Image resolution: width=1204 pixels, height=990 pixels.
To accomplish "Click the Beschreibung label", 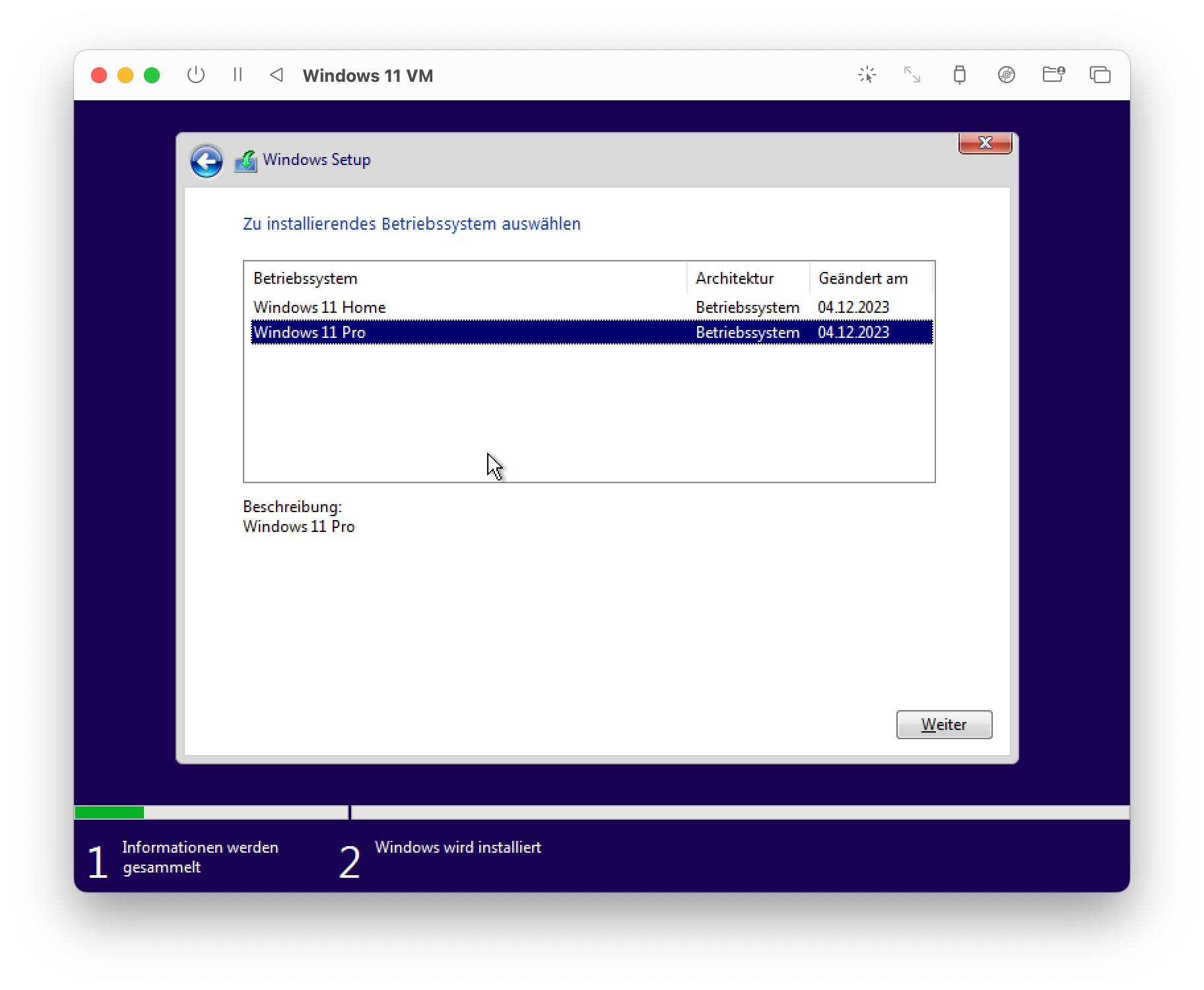I will point(292,507).
